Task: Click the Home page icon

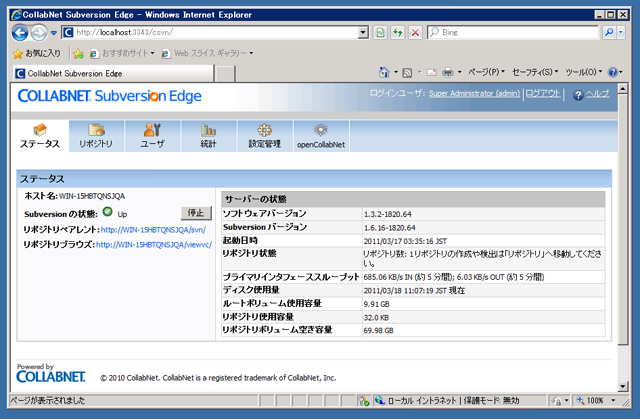Action: coord(384,72)
